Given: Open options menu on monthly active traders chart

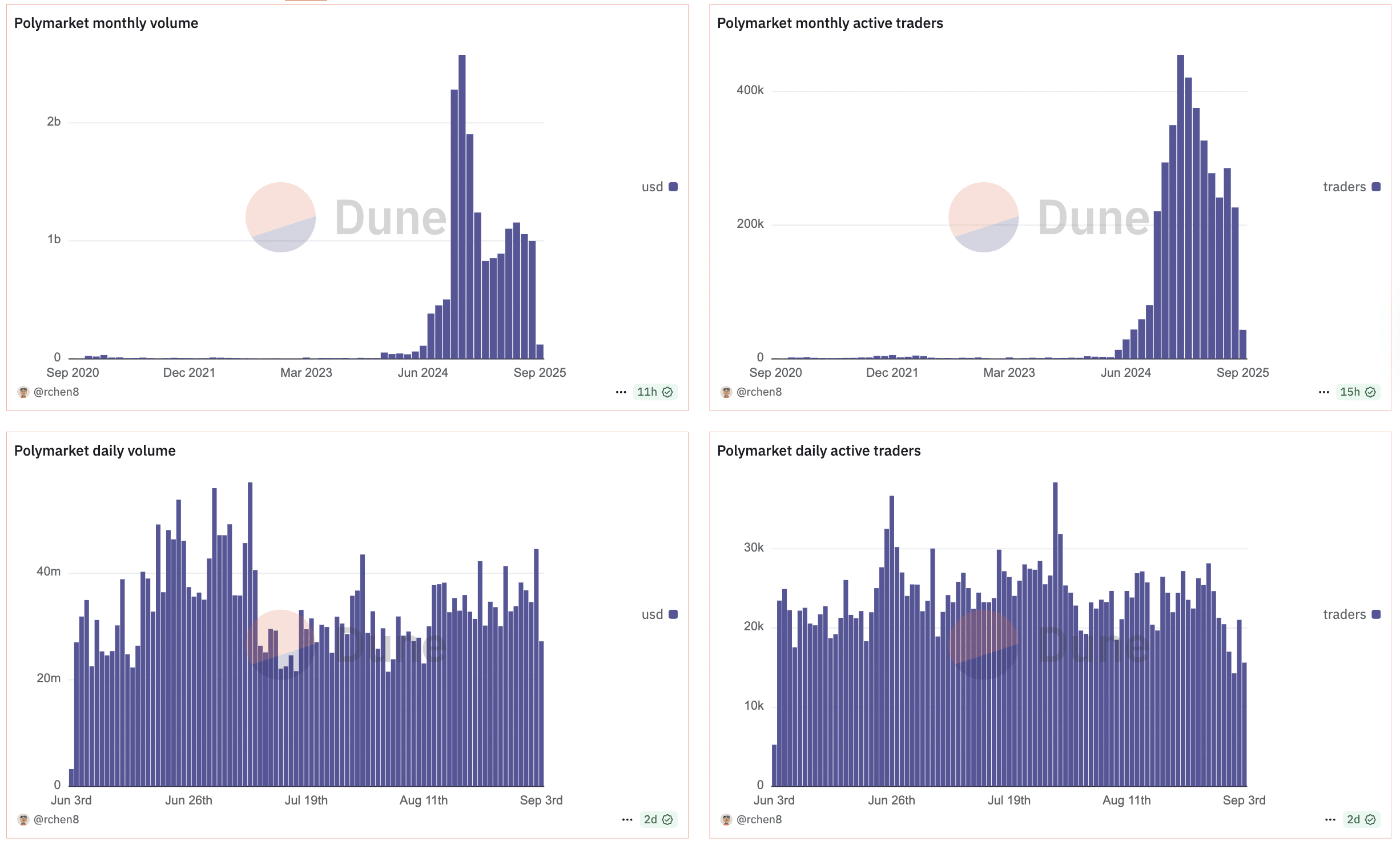Looking at the screenshot, I should (1323, 392).
